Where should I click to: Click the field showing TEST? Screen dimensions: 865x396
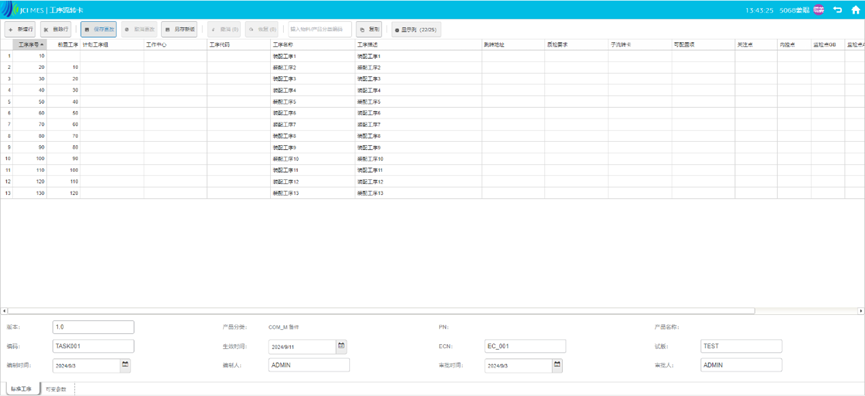click(x=741, y=346)
